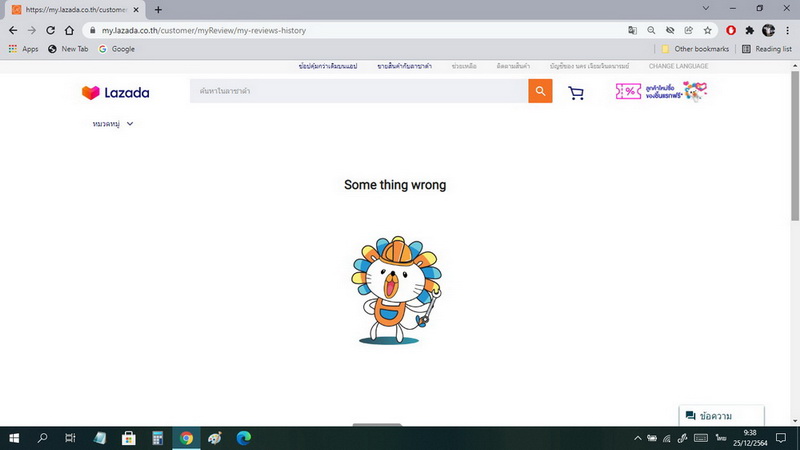The width and height of the screenshot is (800, 450).
Task: Switch to Chrome taskbar icon
Action: [186, 438]
